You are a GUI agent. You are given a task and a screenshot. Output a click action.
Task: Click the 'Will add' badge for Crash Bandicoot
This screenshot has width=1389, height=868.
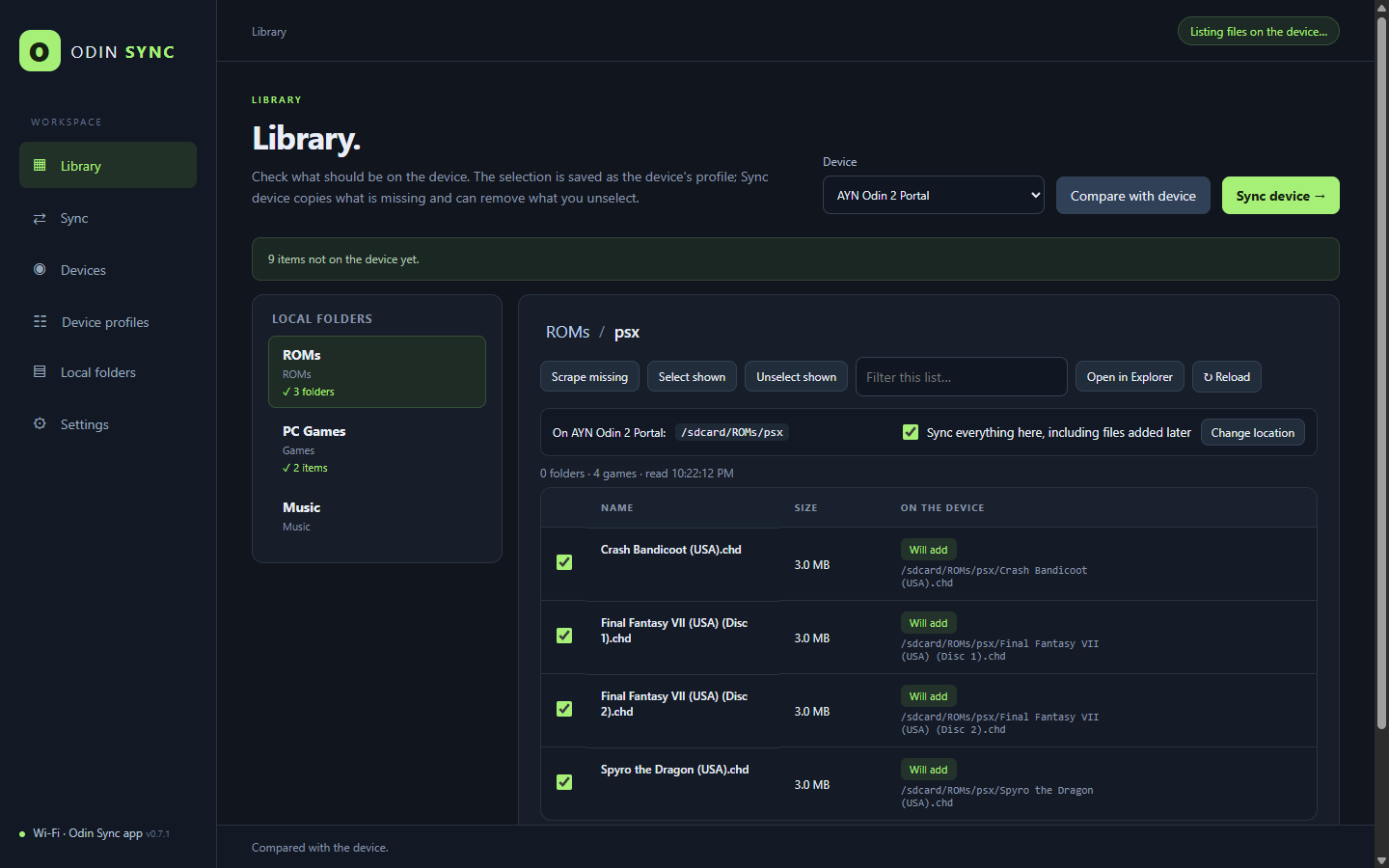point(928,550)
